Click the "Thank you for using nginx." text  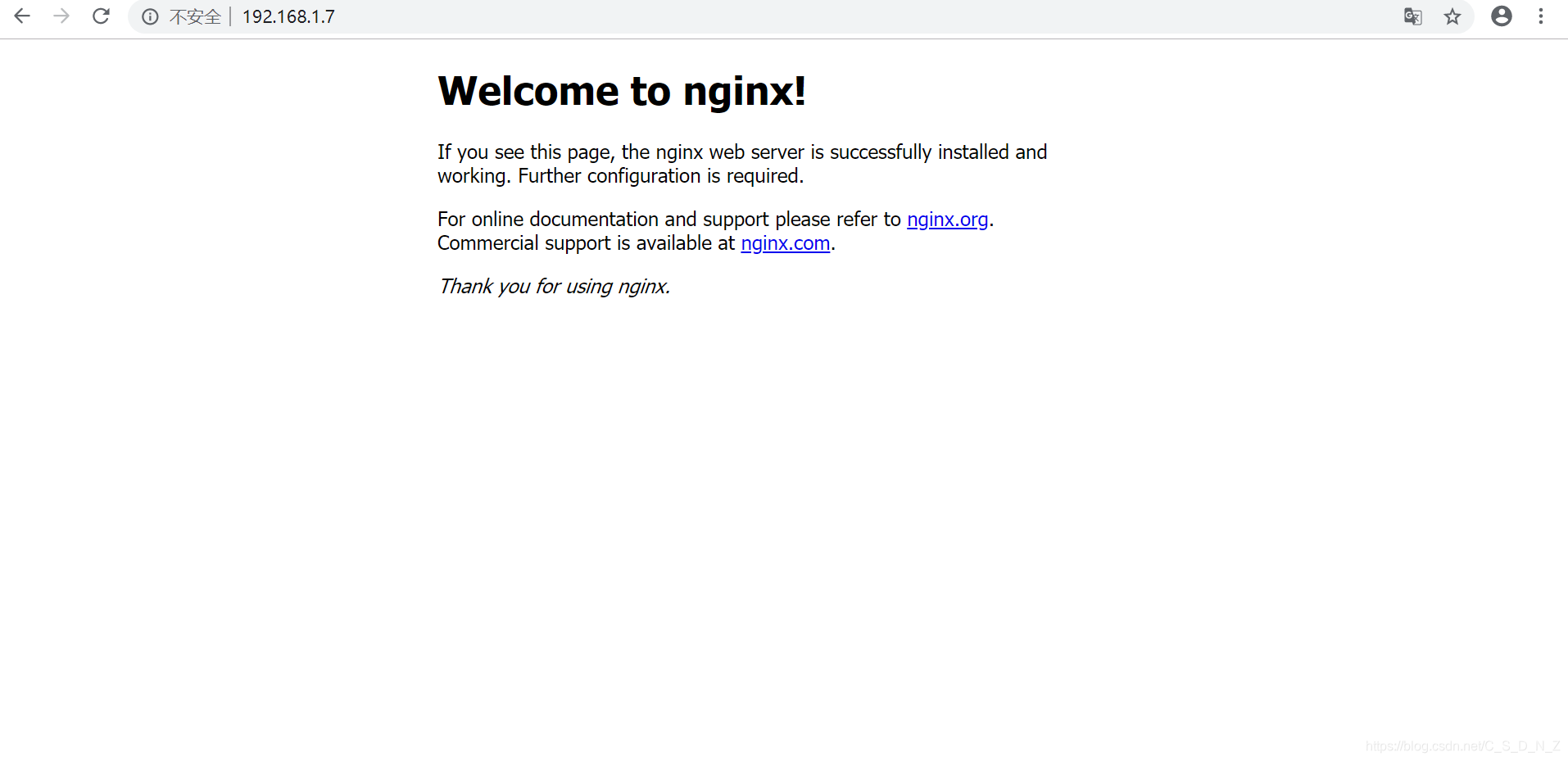pyautogui.click(x=555, y=287)
